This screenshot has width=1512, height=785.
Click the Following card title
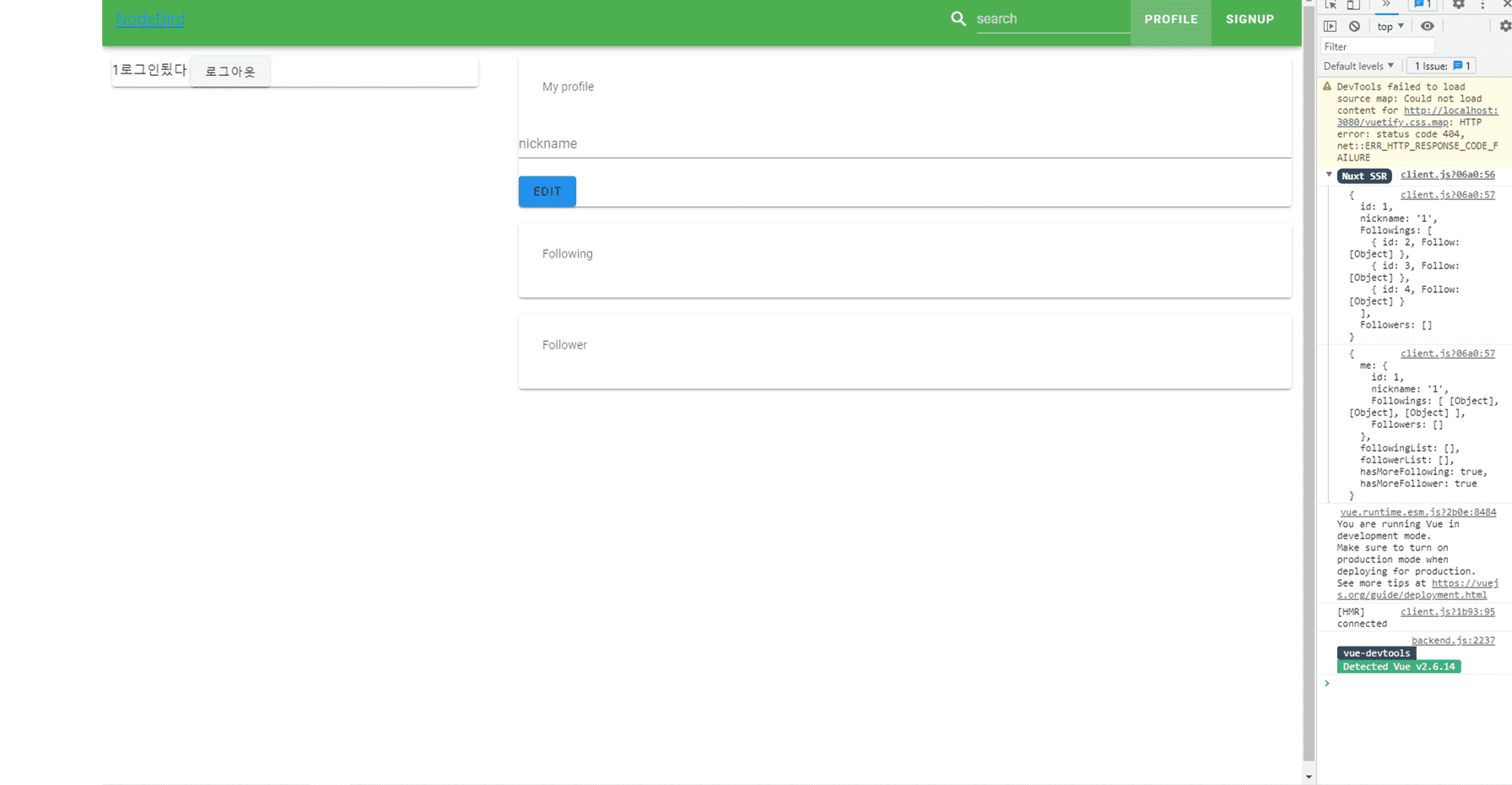coord(567,253)
